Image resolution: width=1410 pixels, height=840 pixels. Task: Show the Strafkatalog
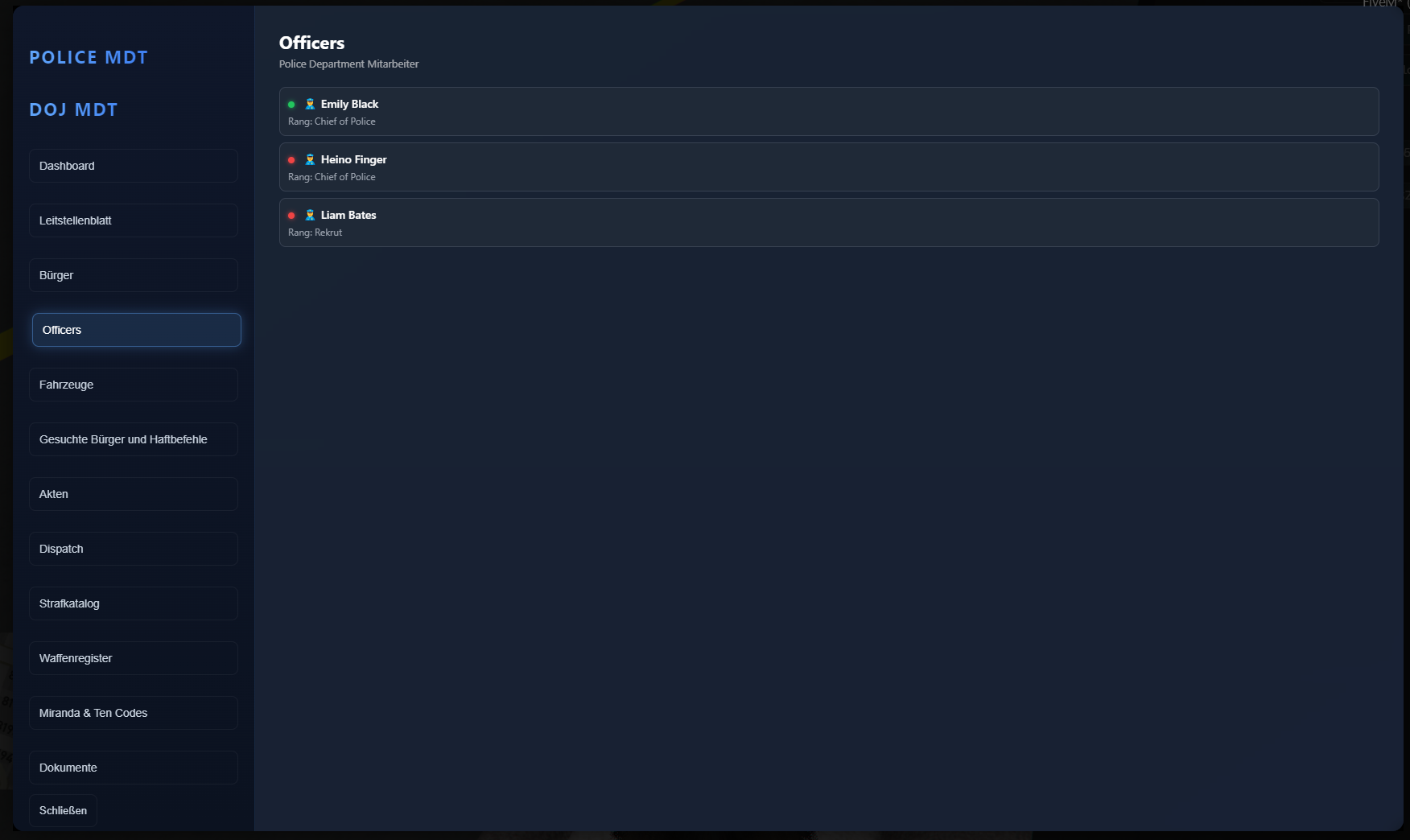(134, 603)
